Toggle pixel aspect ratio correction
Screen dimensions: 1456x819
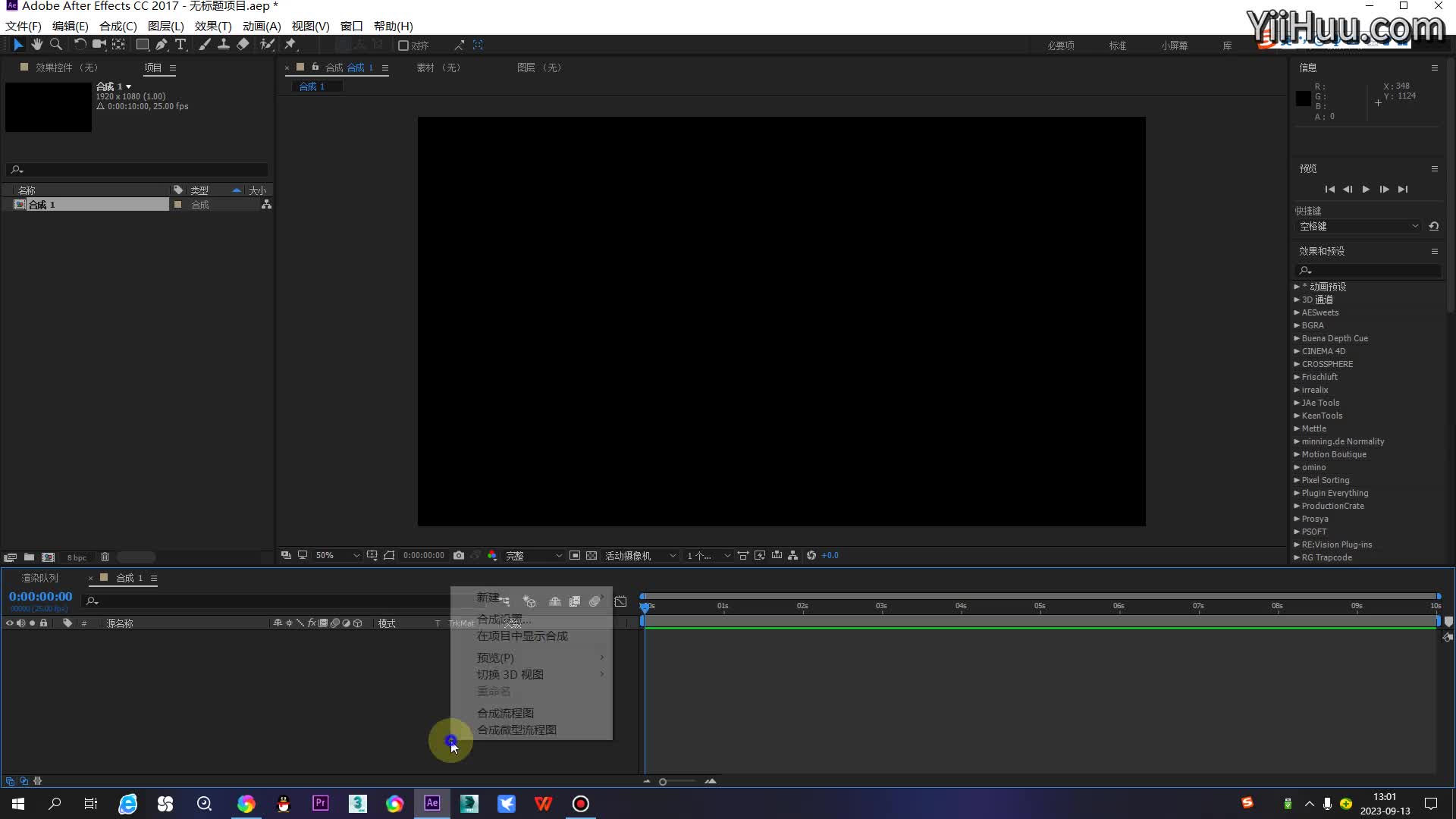(743, 556)
